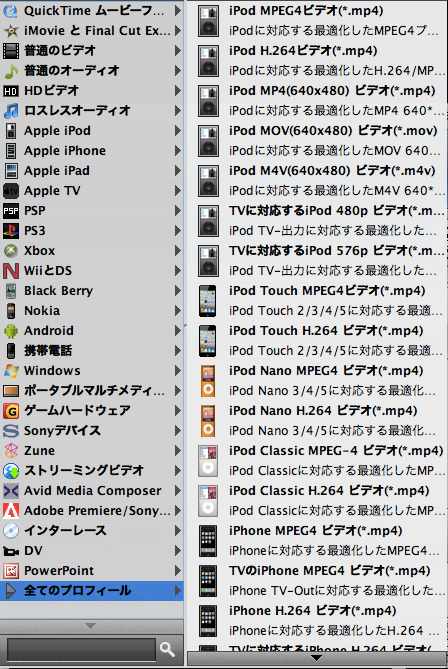Select the iPod MOV(640x480) ビデオ(*.mov) profile

point(318,141)
